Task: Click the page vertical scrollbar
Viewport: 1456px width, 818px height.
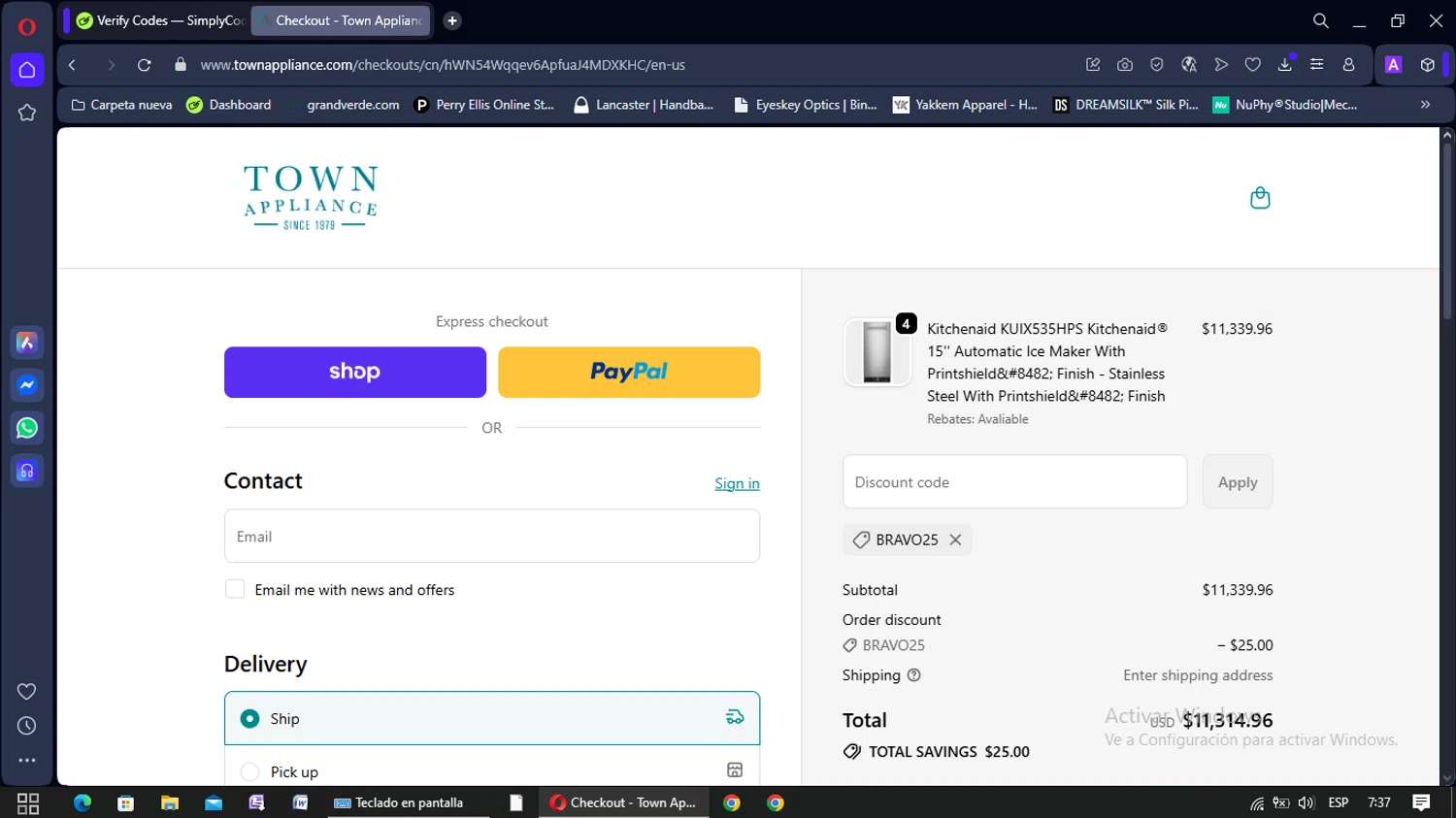Action: [x=1447, y=233]
